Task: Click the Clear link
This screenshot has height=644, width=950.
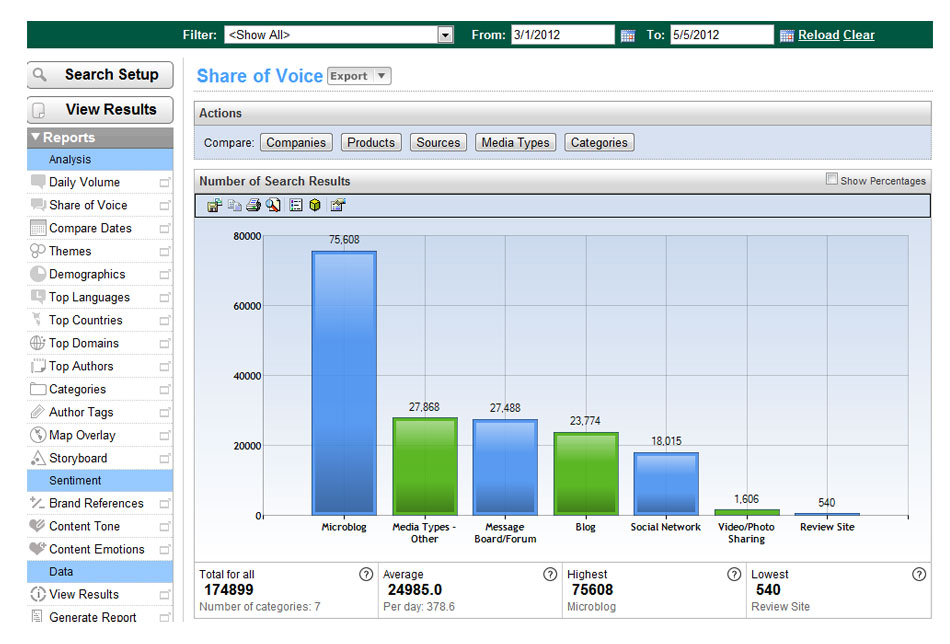Action: coord(859,35)
